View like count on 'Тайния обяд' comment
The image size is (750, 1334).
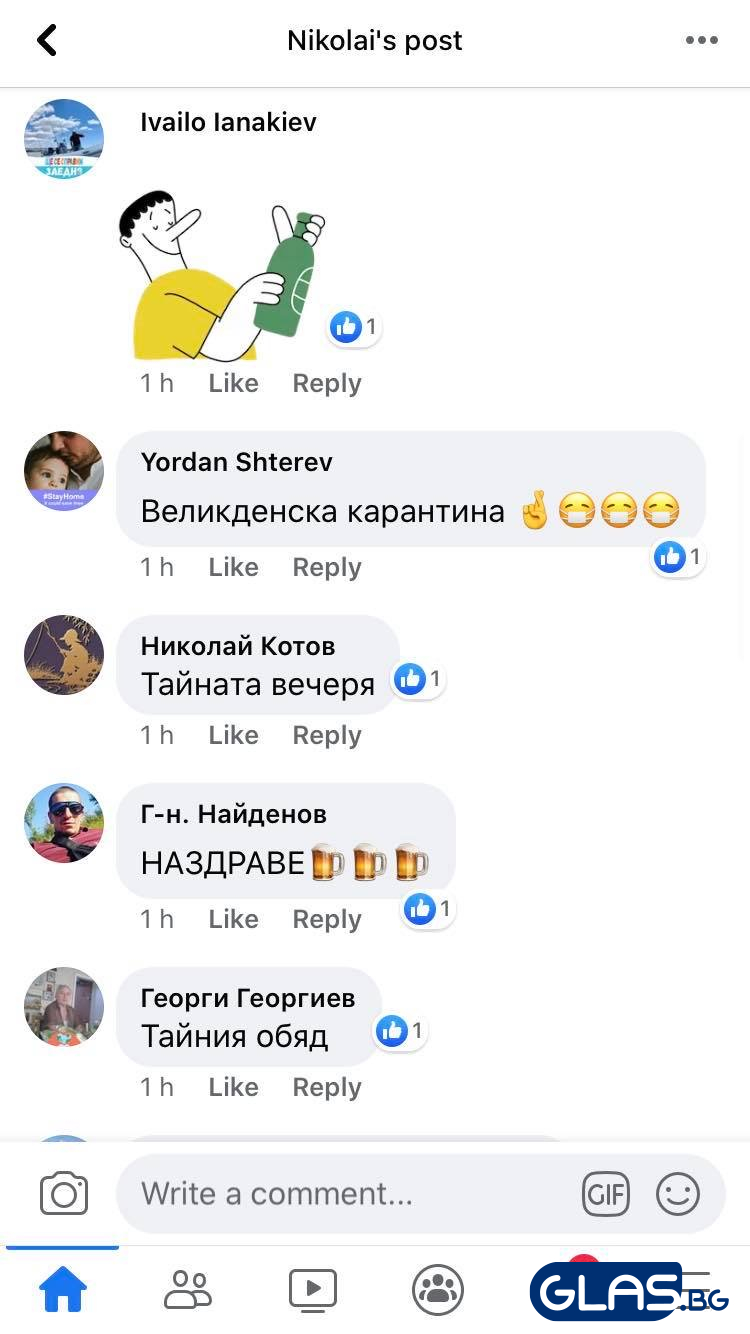pyautogui.click(x=401, y=1031)
